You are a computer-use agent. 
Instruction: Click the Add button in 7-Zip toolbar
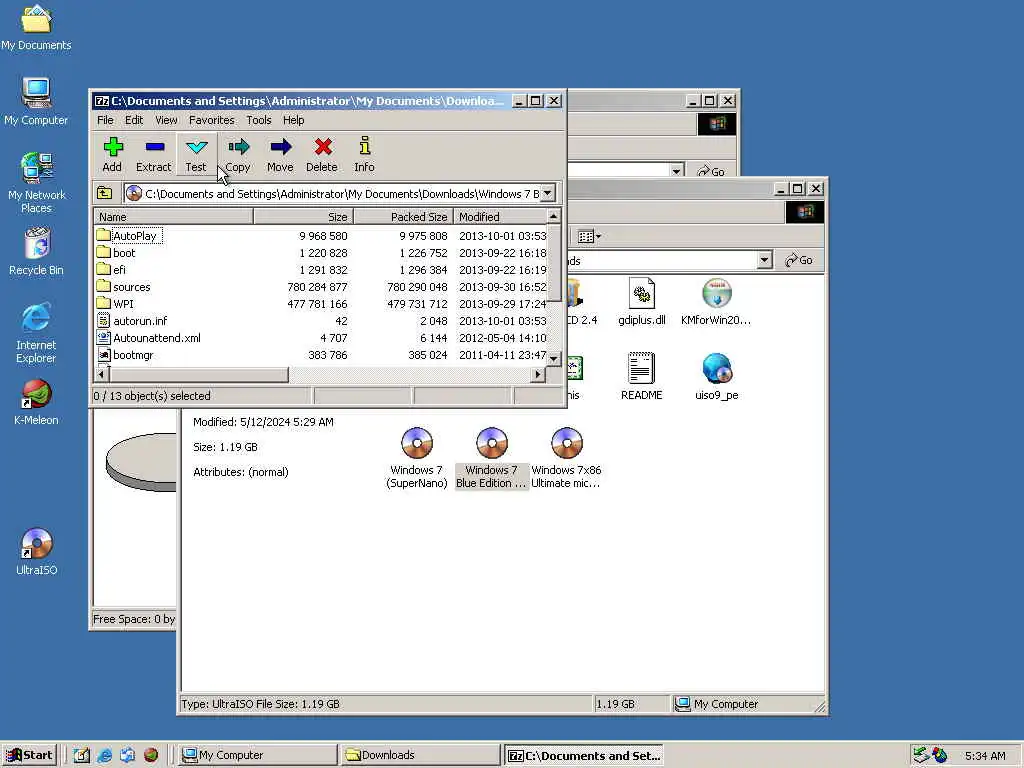[112, 155]
